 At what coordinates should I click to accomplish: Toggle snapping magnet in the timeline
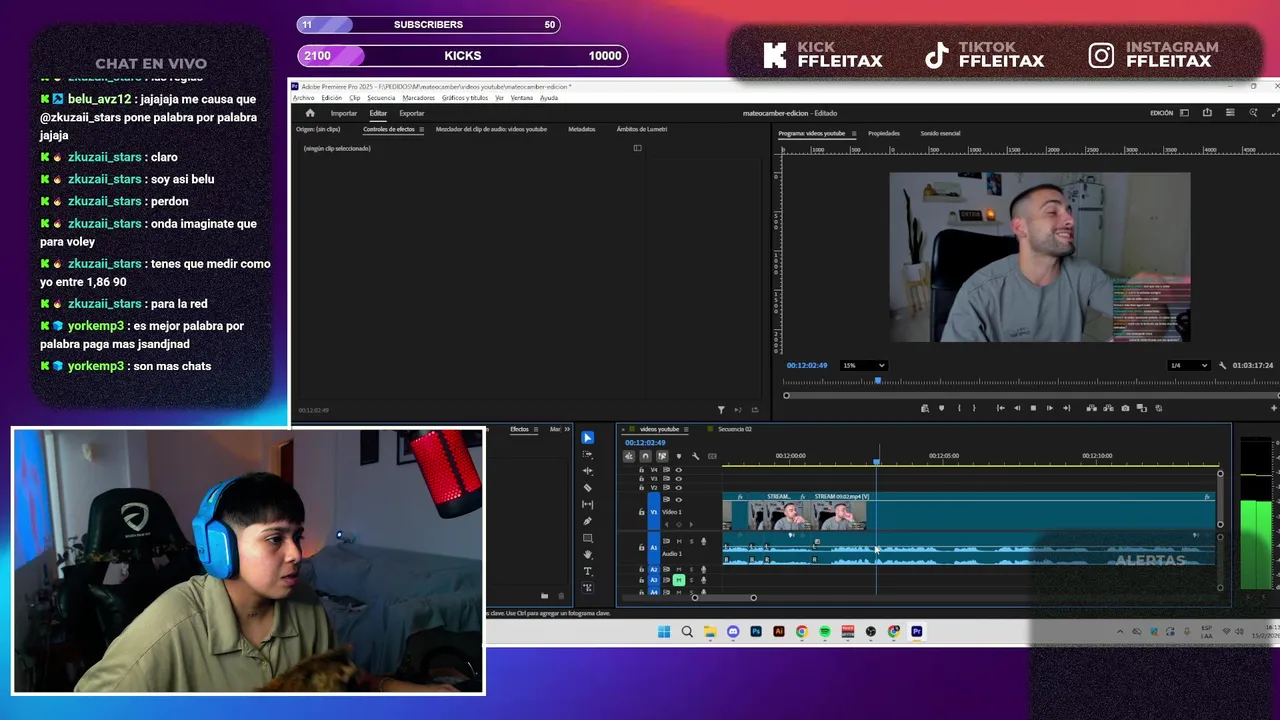[x=645, y=456]
